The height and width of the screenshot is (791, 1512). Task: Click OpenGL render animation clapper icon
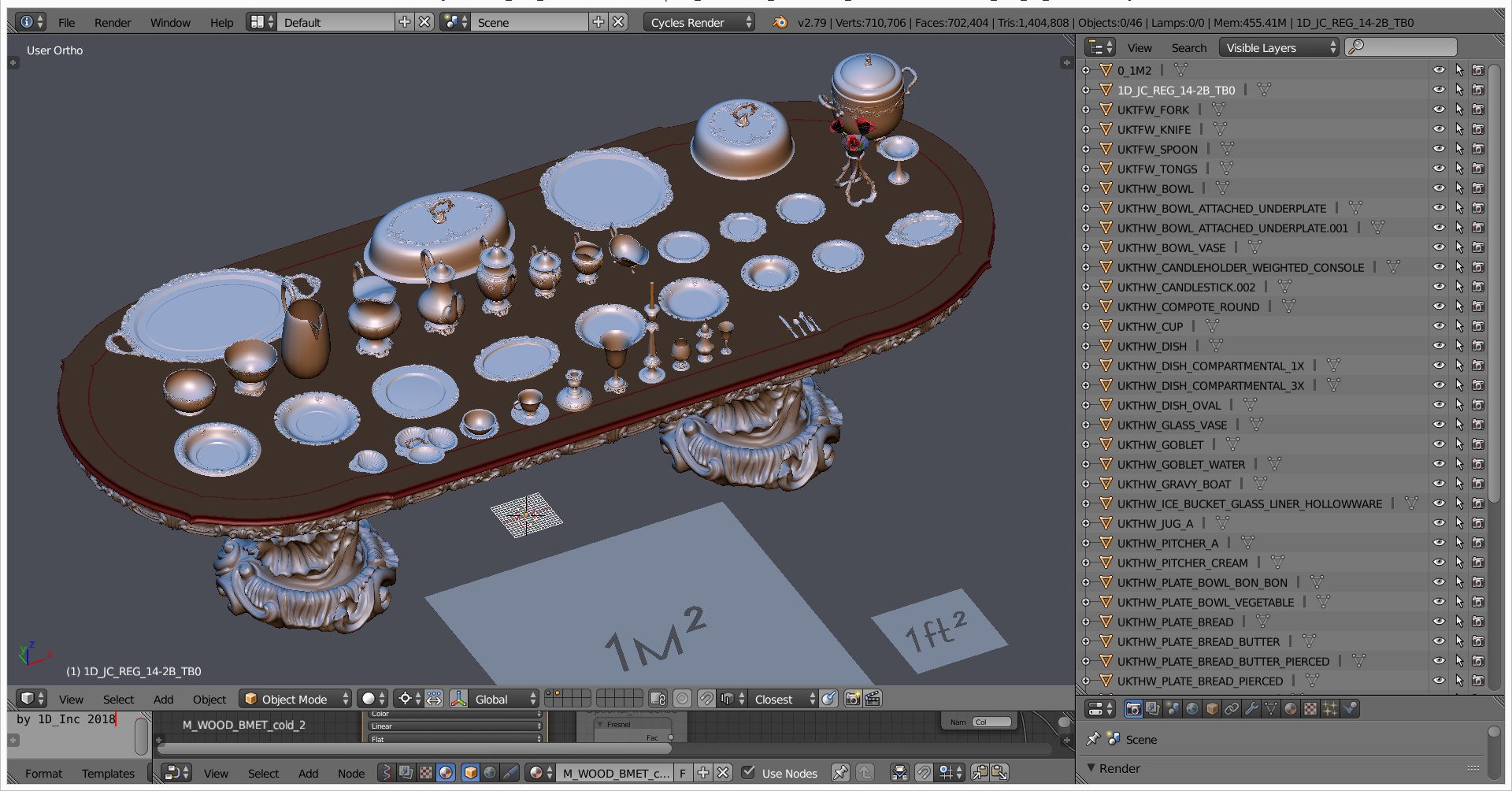[873, 699]
